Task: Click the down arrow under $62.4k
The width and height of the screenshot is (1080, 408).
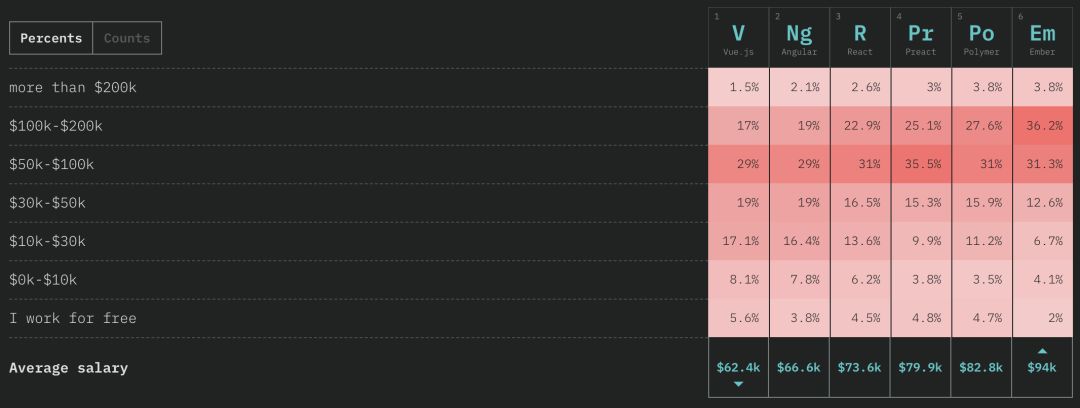Action: click(738, 384)
